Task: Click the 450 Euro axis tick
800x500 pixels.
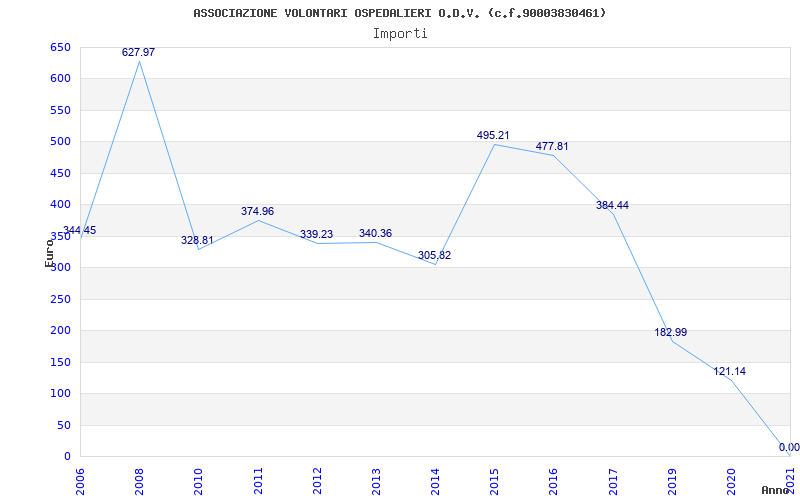Action: [x=60, y=173]
